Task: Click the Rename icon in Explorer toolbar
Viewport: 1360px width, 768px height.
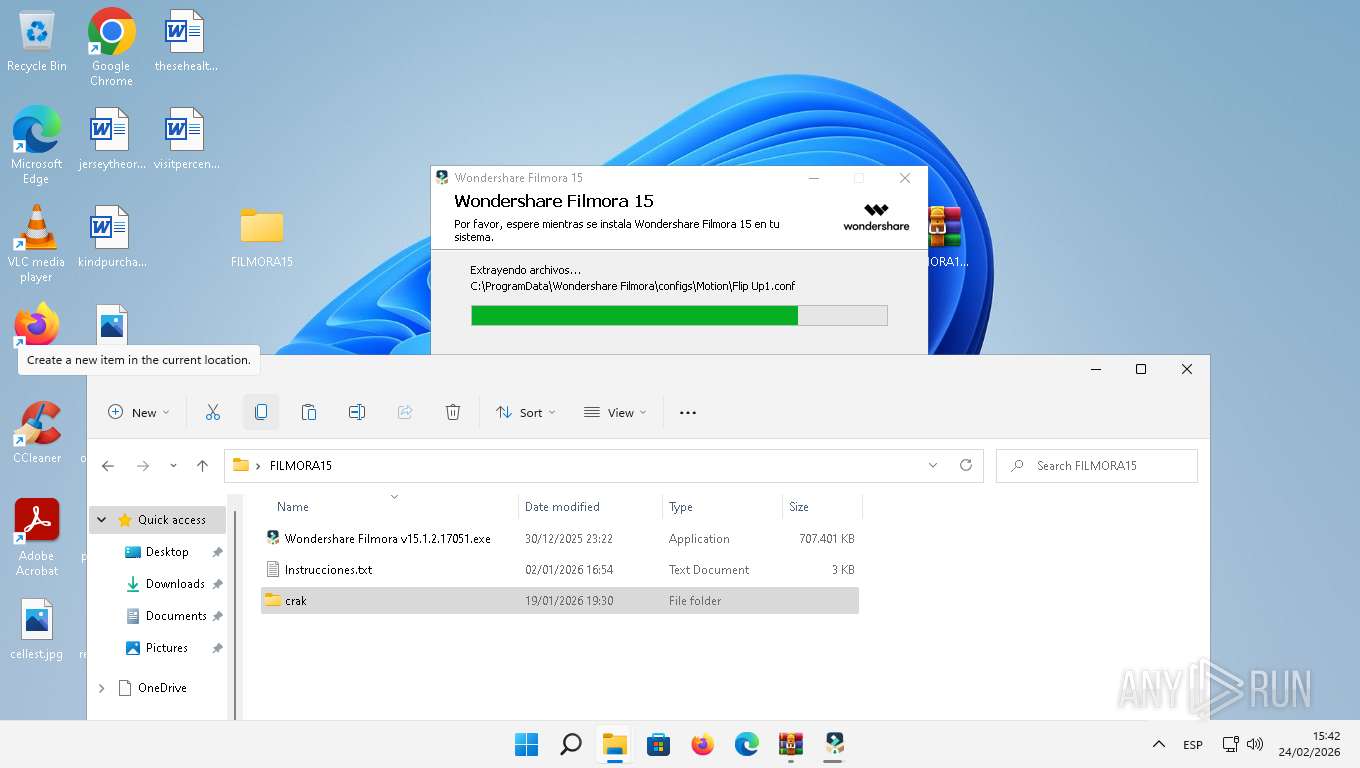Action: click(x=357, y=412)
